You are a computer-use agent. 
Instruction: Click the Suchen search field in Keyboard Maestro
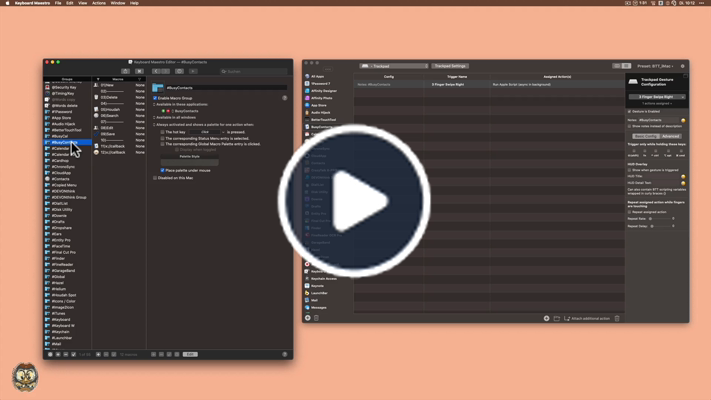(253, 71)
